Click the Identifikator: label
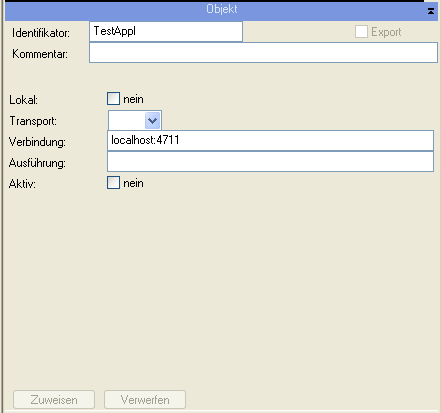Screen dimensions: 441x413 pos(41,33)
